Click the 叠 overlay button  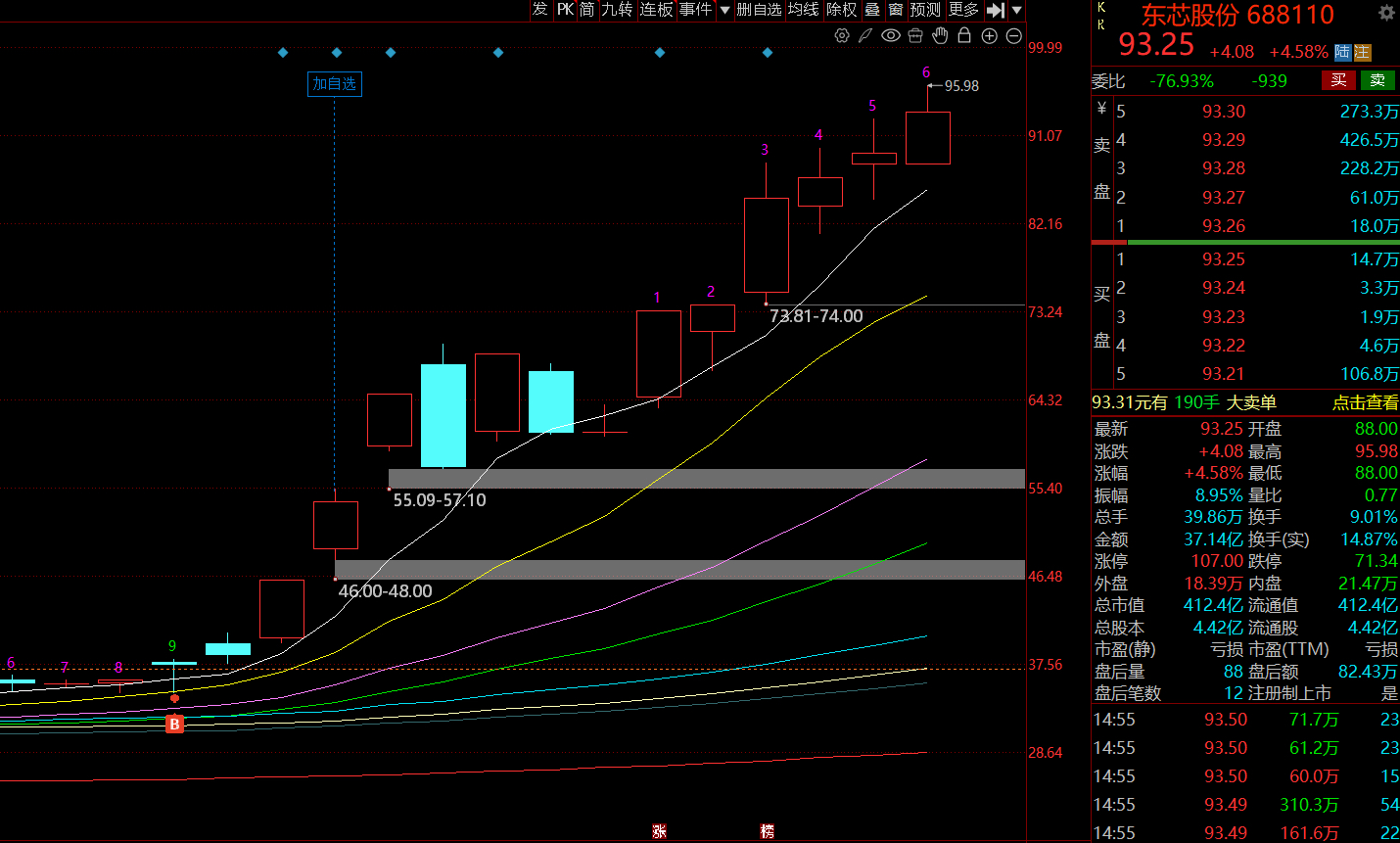(872, 10)
